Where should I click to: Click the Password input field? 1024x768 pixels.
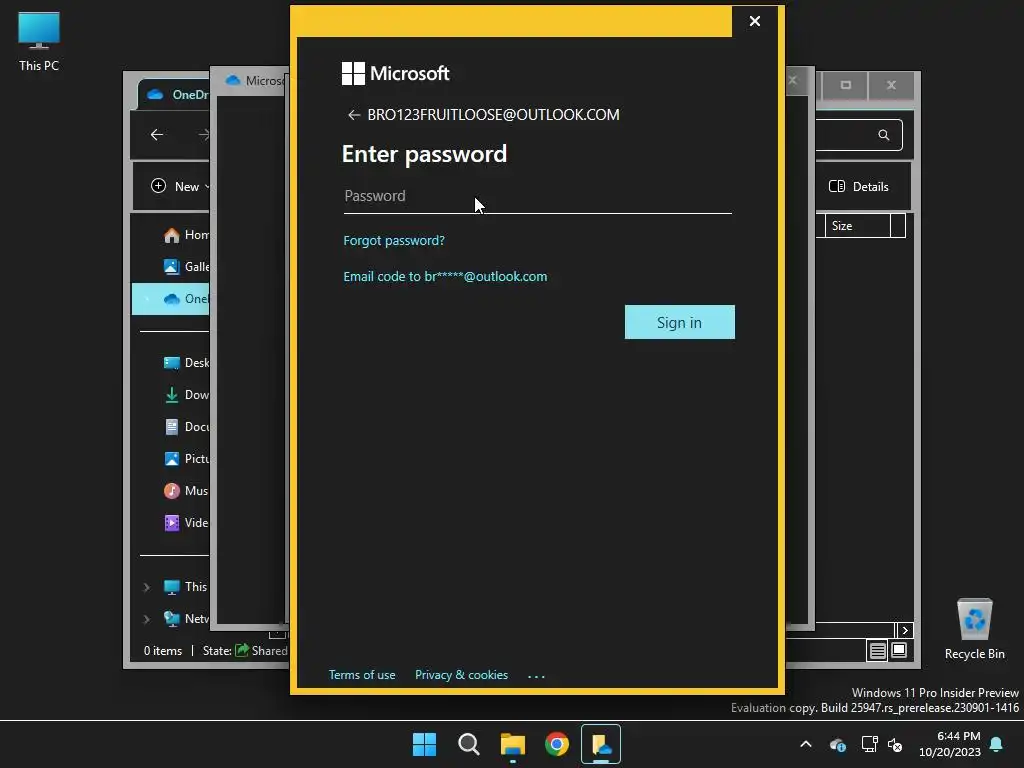[x=537, y=196]
